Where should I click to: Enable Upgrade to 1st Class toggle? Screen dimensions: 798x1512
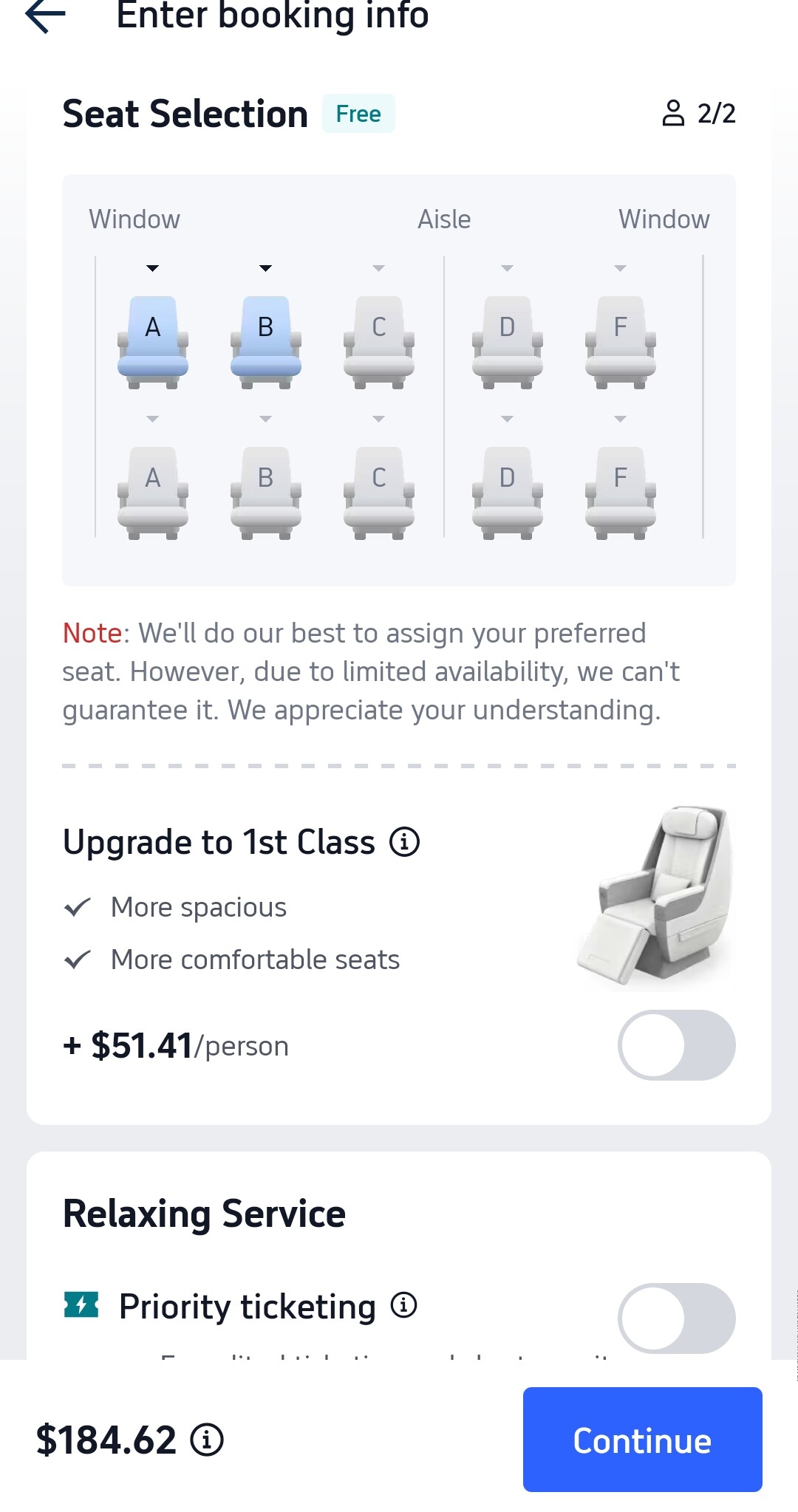[x=676, y=1045]
